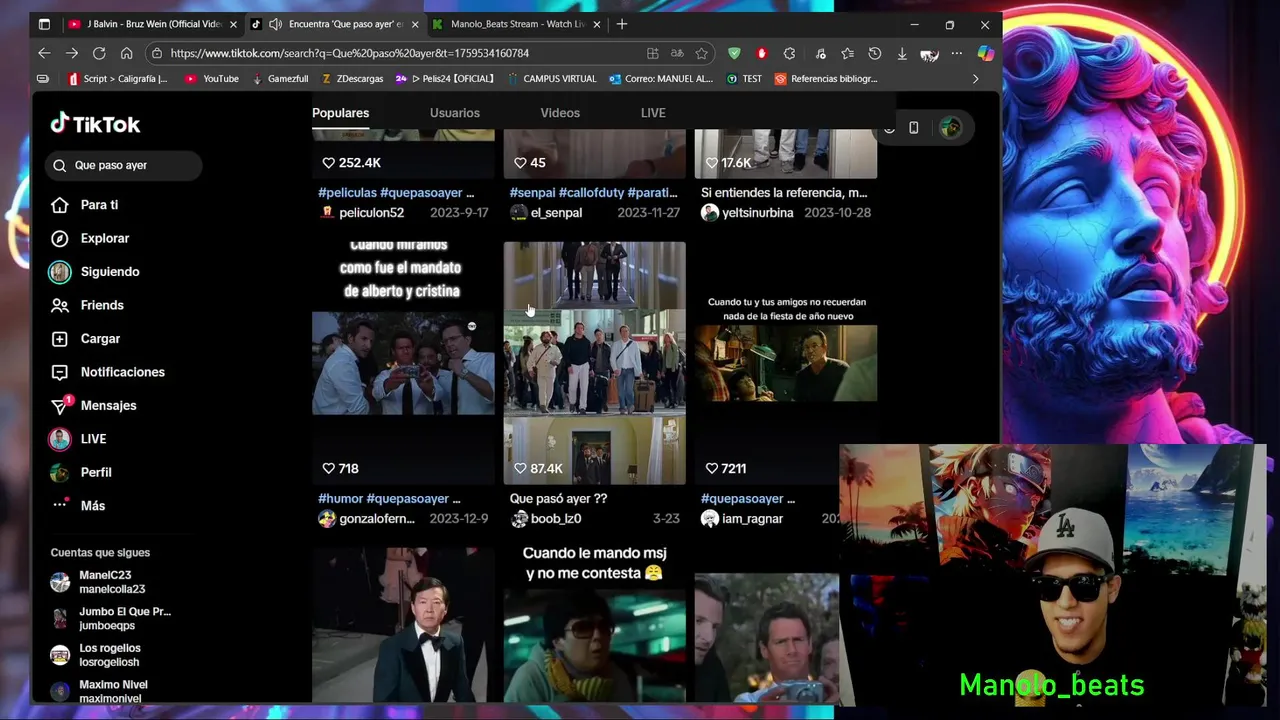
Task: Open the CAMPUS VIRTUAL bookmark
Action: point(551,79)
